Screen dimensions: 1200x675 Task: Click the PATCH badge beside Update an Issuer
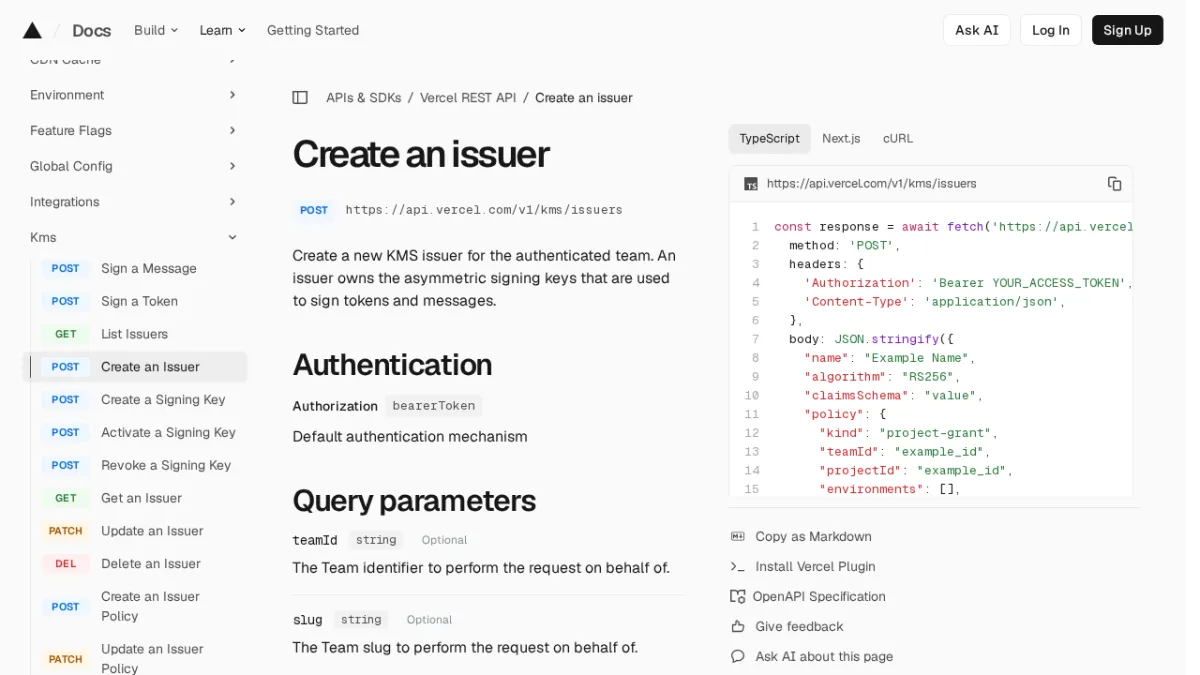[x=66, y=532]
